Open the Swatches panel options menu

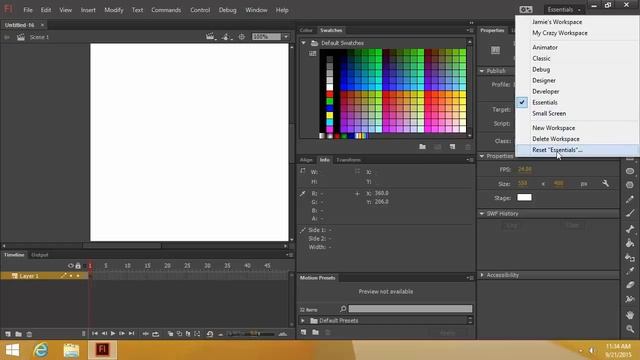point(470,30)
